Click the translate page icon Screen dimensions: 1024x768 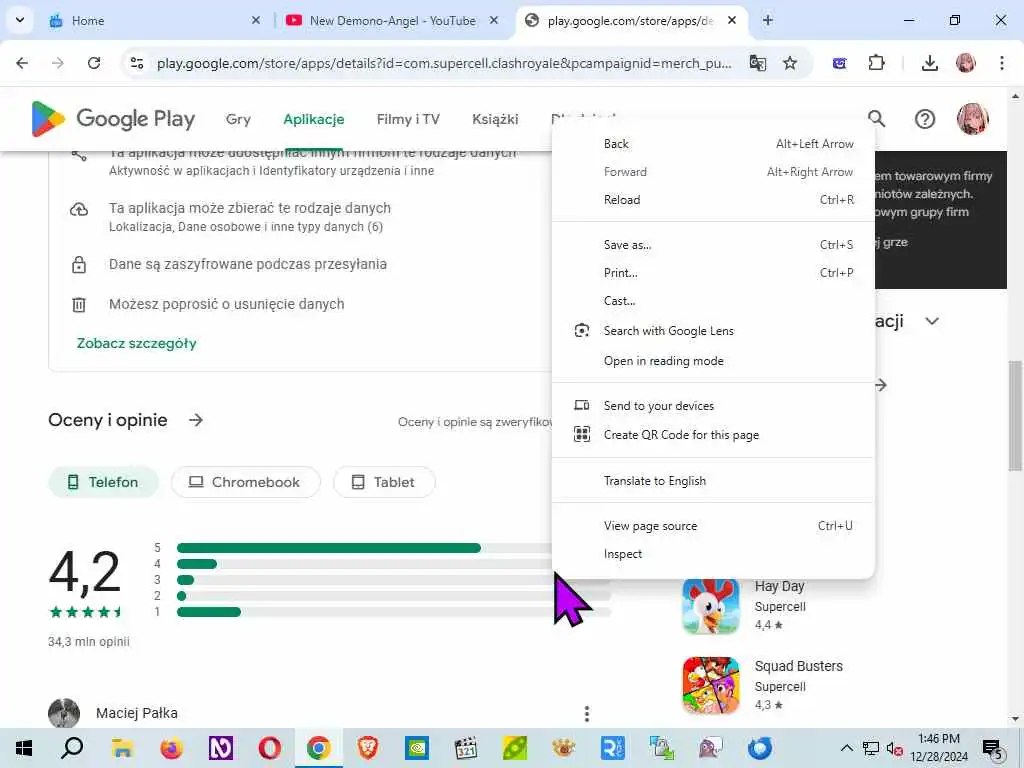(758, 63)
